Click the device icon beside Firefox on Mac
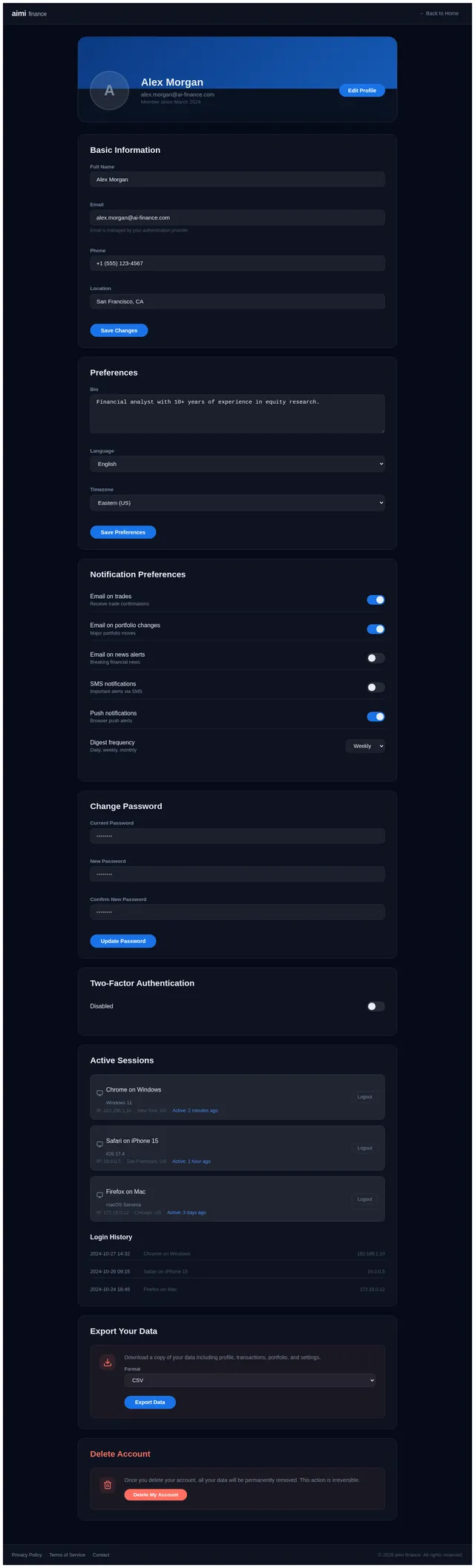 (x=99, y=1195)
